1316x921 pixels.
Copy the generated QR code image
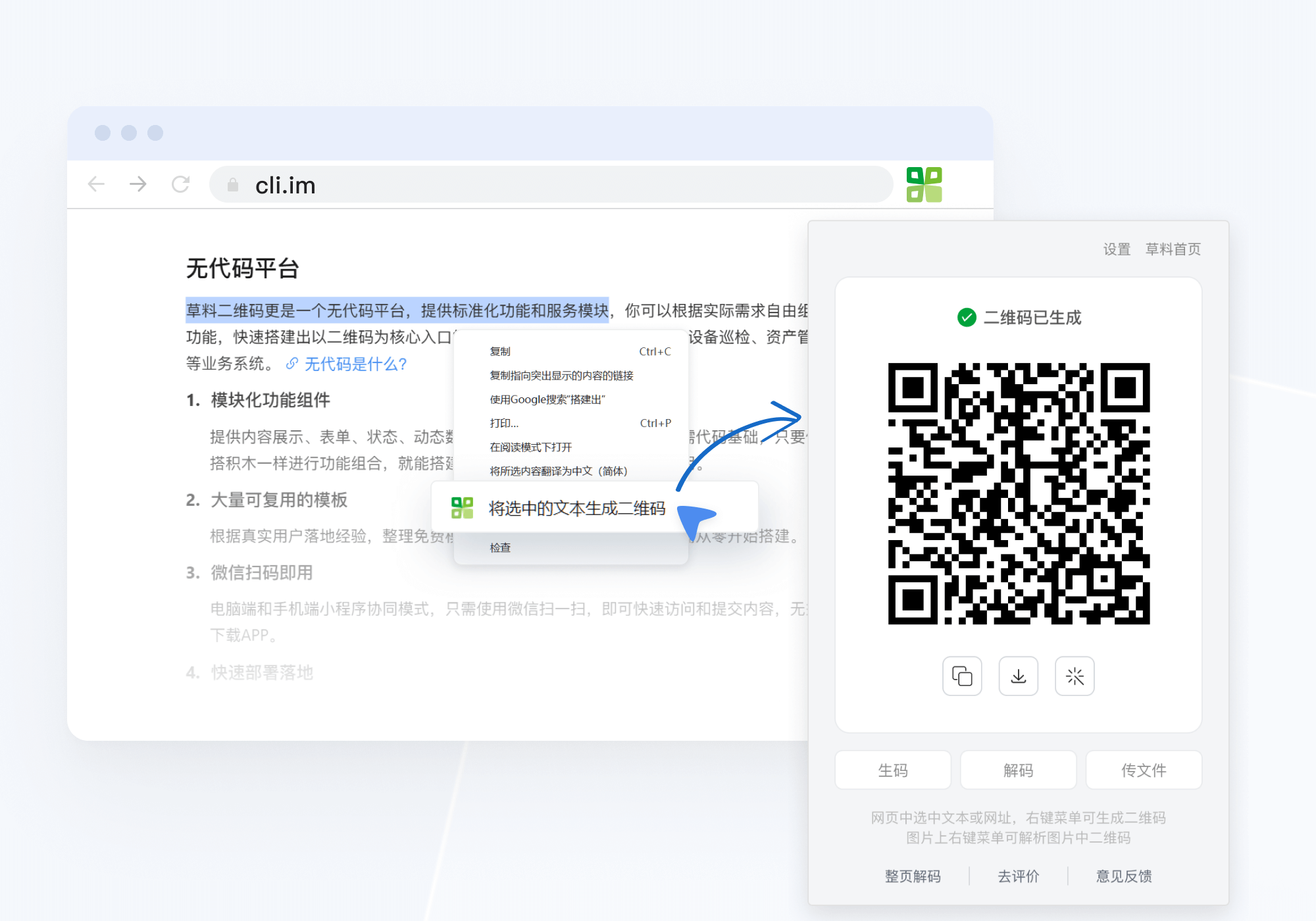point(962,676)
